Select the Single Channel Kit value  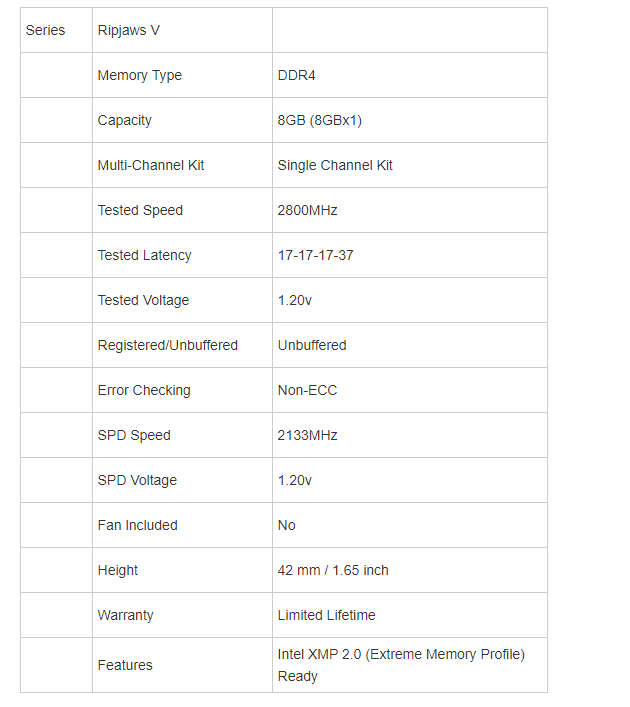pos(335,165)
